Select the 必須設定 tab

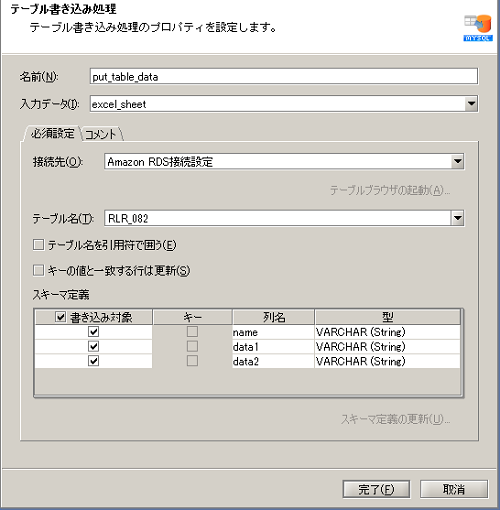[52, 134]
